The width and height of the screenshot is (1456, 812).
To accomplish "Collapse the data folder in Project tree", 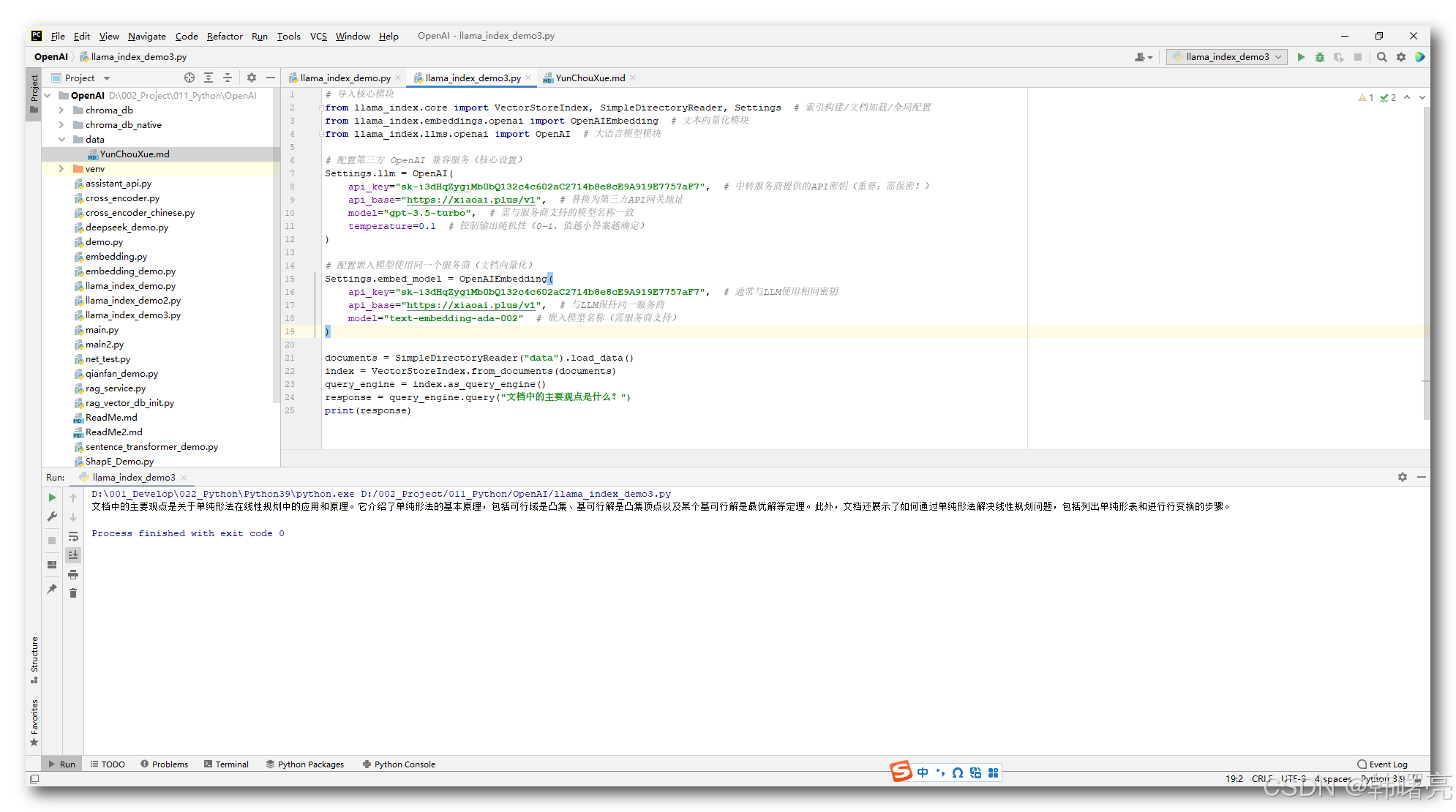I will tap(61, 139).
